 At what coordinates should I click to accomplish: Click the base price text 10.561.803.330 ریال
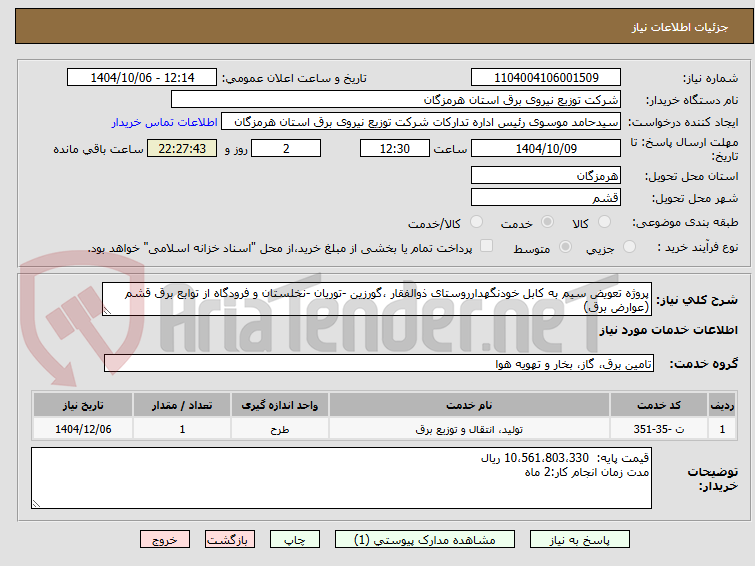[534, 458]
